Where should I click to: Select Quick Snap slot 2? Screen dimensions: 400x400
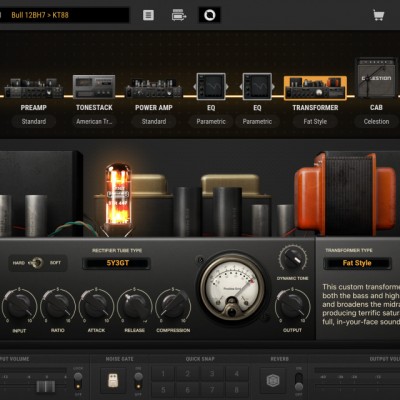tap(188, 374)
